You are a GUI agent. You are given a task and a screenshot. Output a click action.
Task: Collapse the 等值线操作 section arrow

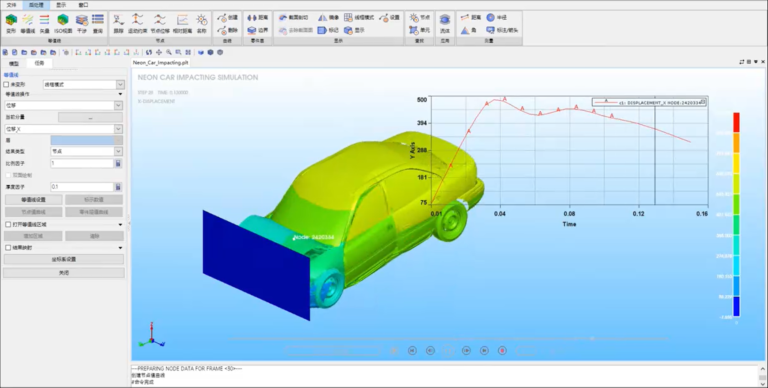[120, 94]
